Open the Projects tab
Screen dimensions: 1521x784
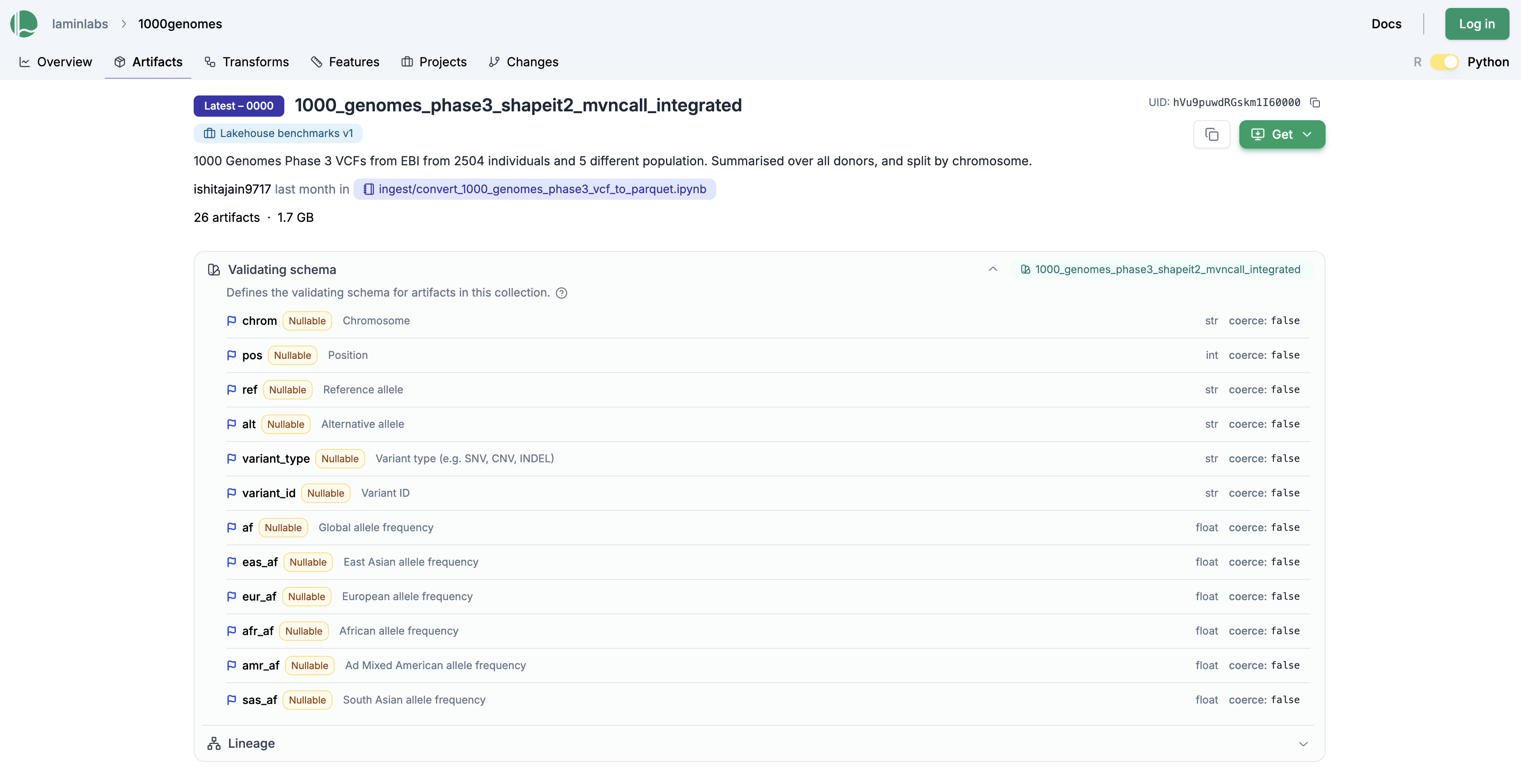tap(434, 62)
